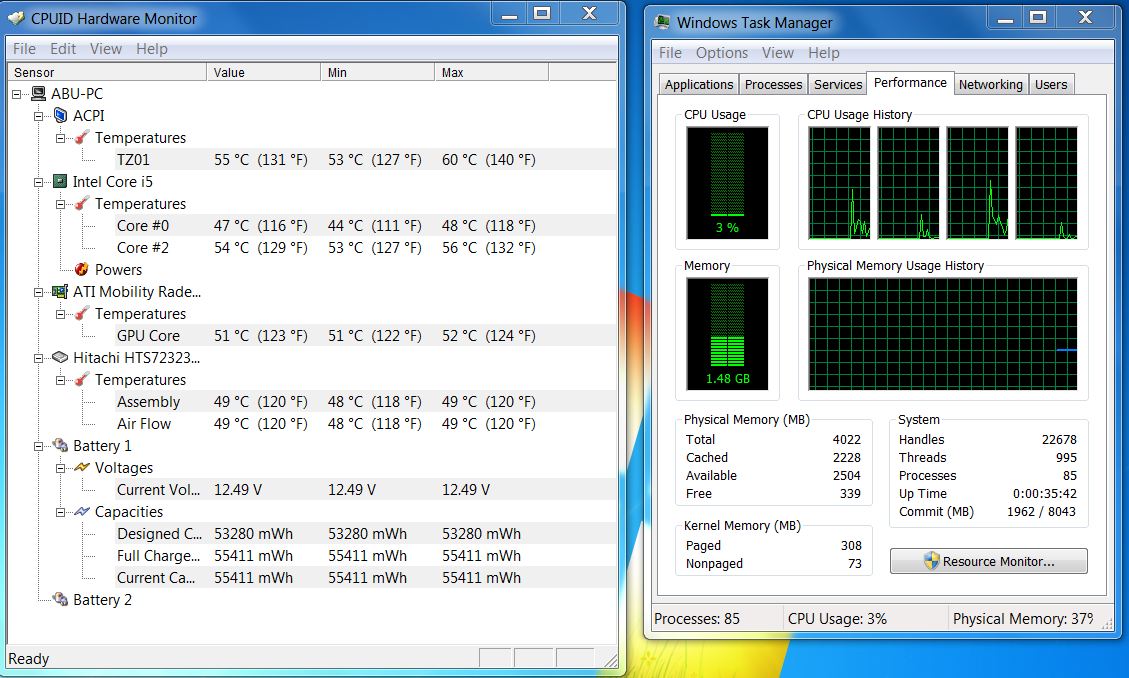Collapse the Intel Core i5 node
1129x678 pixels.
coord(38,182)
